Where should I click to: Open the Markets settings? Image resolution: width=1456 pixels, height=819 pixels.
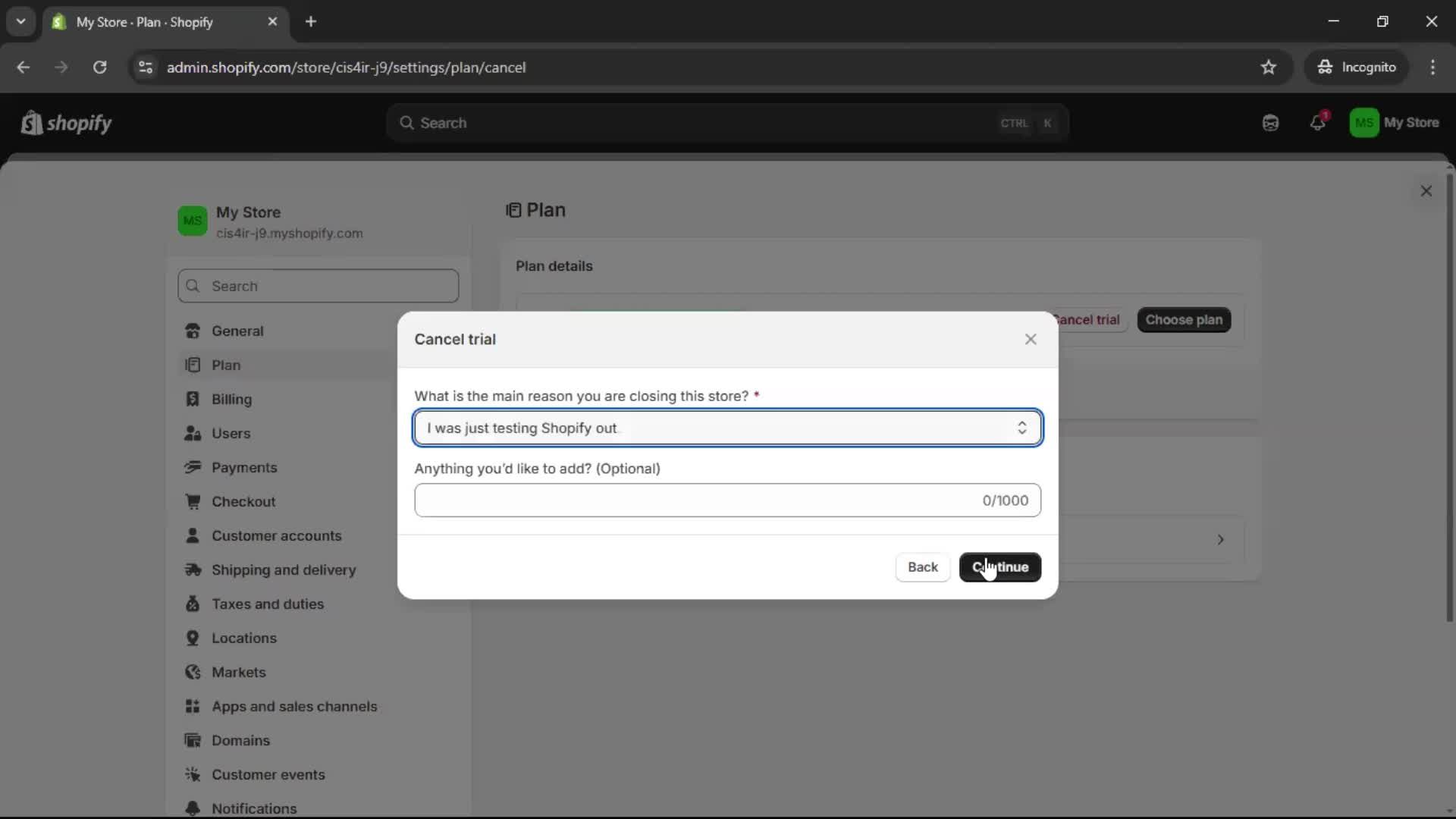coord(239,672)
